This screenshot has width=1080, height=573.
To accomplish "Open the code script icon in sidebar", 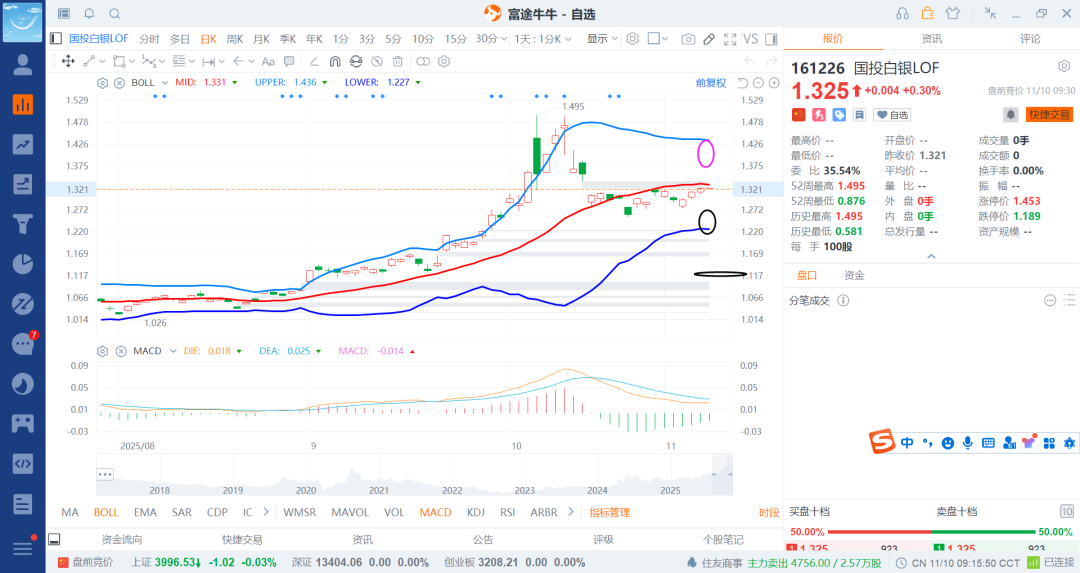I will 23,463.
